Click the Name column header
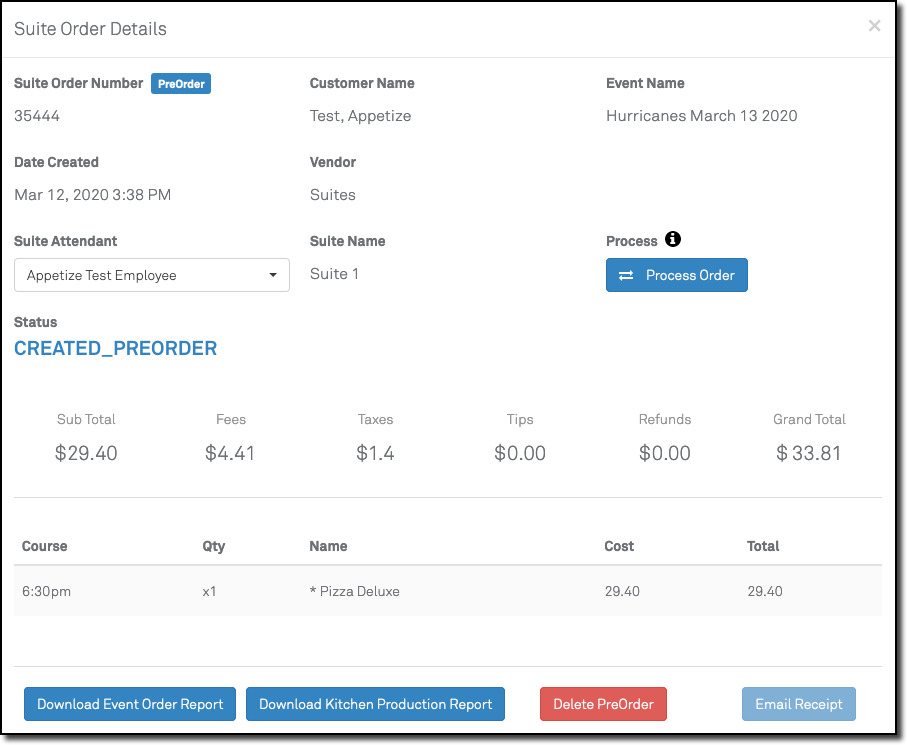This screenshot has height=745, width=907. point(329,546)
